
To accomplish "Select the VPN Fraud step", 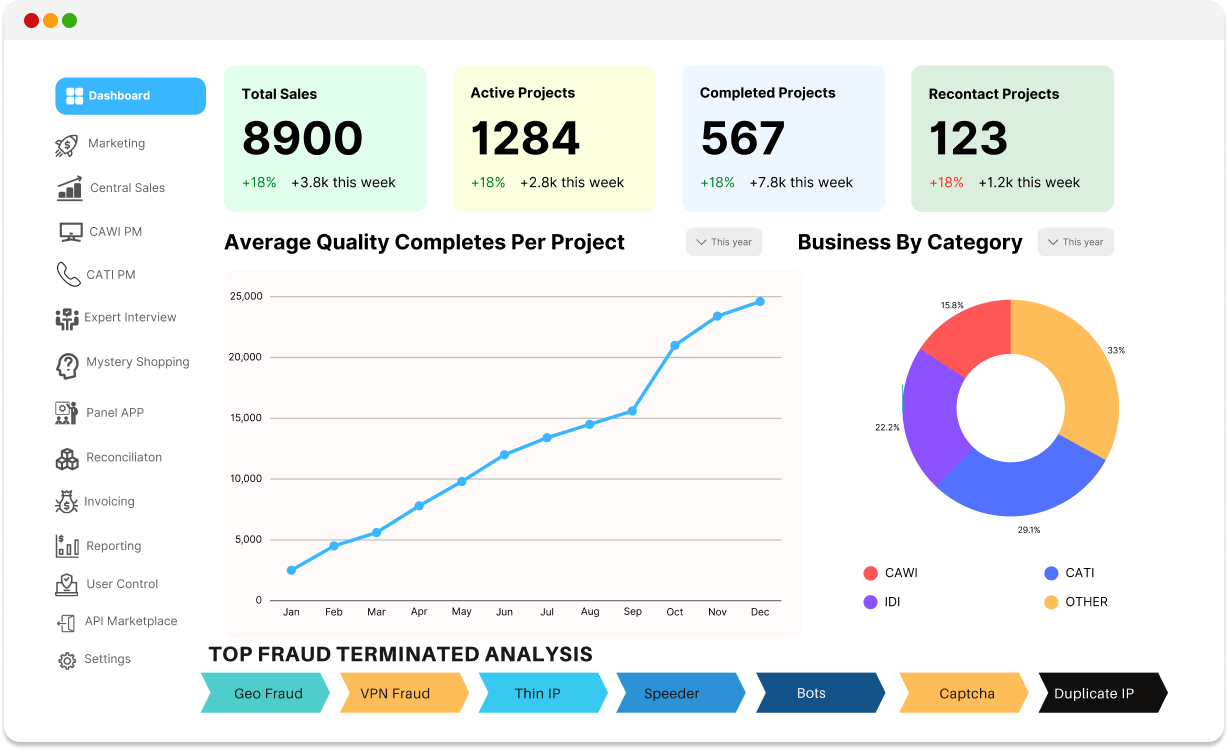I will click(x=405, y=693).
